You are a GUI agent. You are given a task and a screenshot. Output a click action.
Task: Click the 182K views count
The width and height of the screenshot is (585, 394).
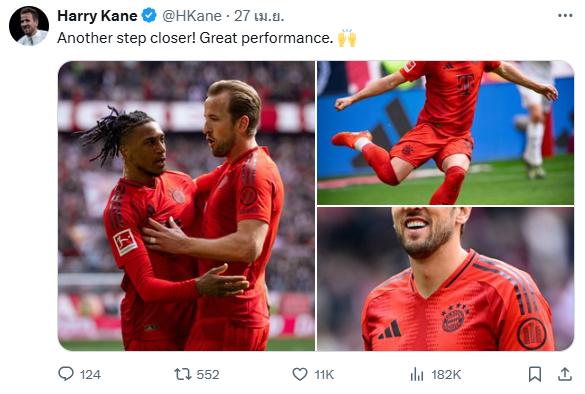coord(446,374)
